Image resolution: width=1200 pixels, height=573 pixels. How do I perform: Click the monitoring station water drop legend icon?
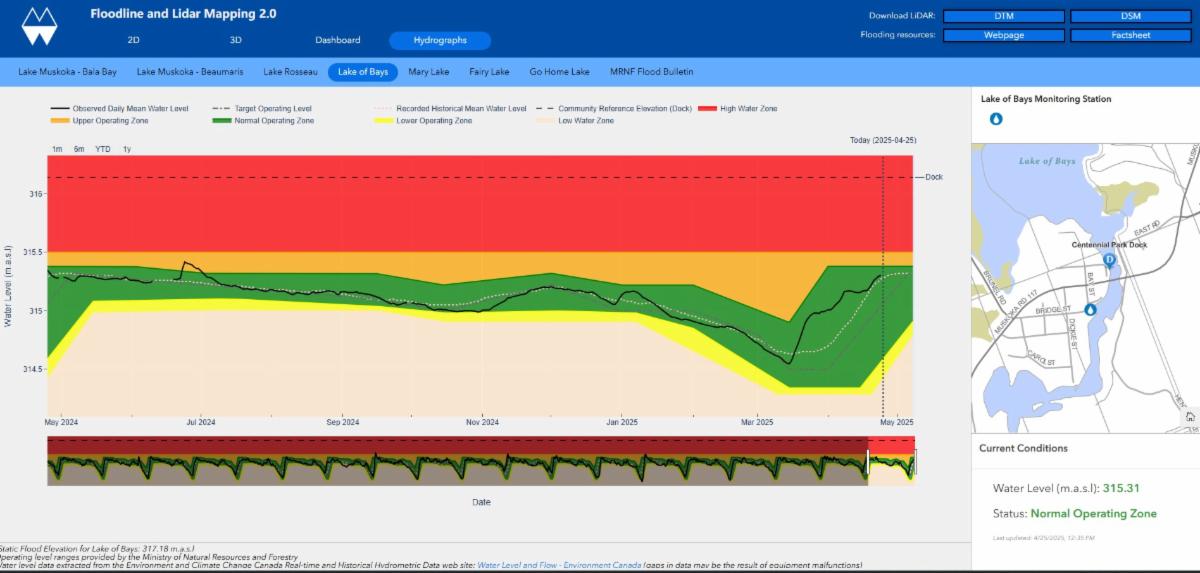tap(996, 119)
